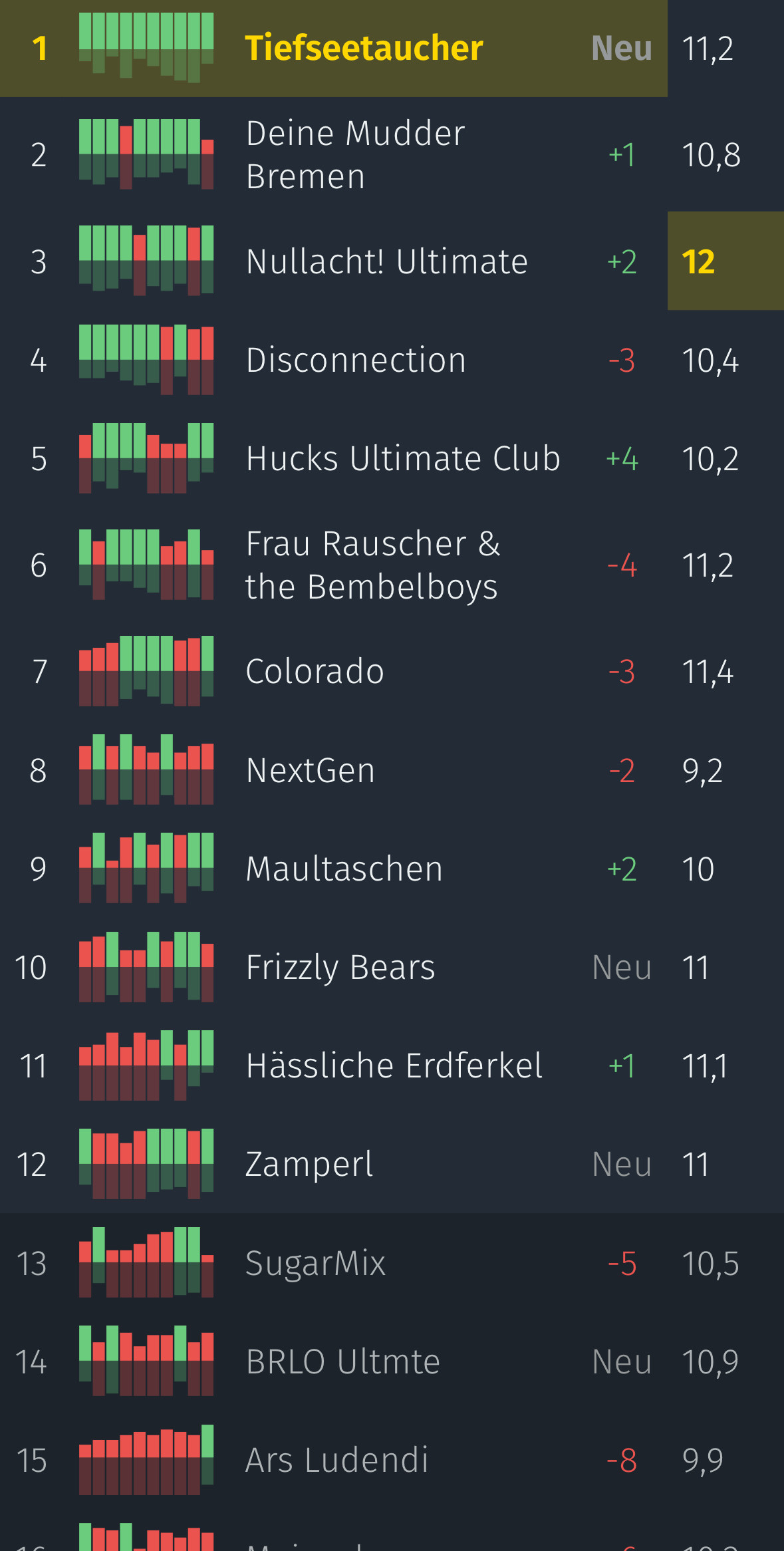Open BRLO Ultmte bar chart
784x1551 pixels.
pyautogui.click(x=146, y=1361)
